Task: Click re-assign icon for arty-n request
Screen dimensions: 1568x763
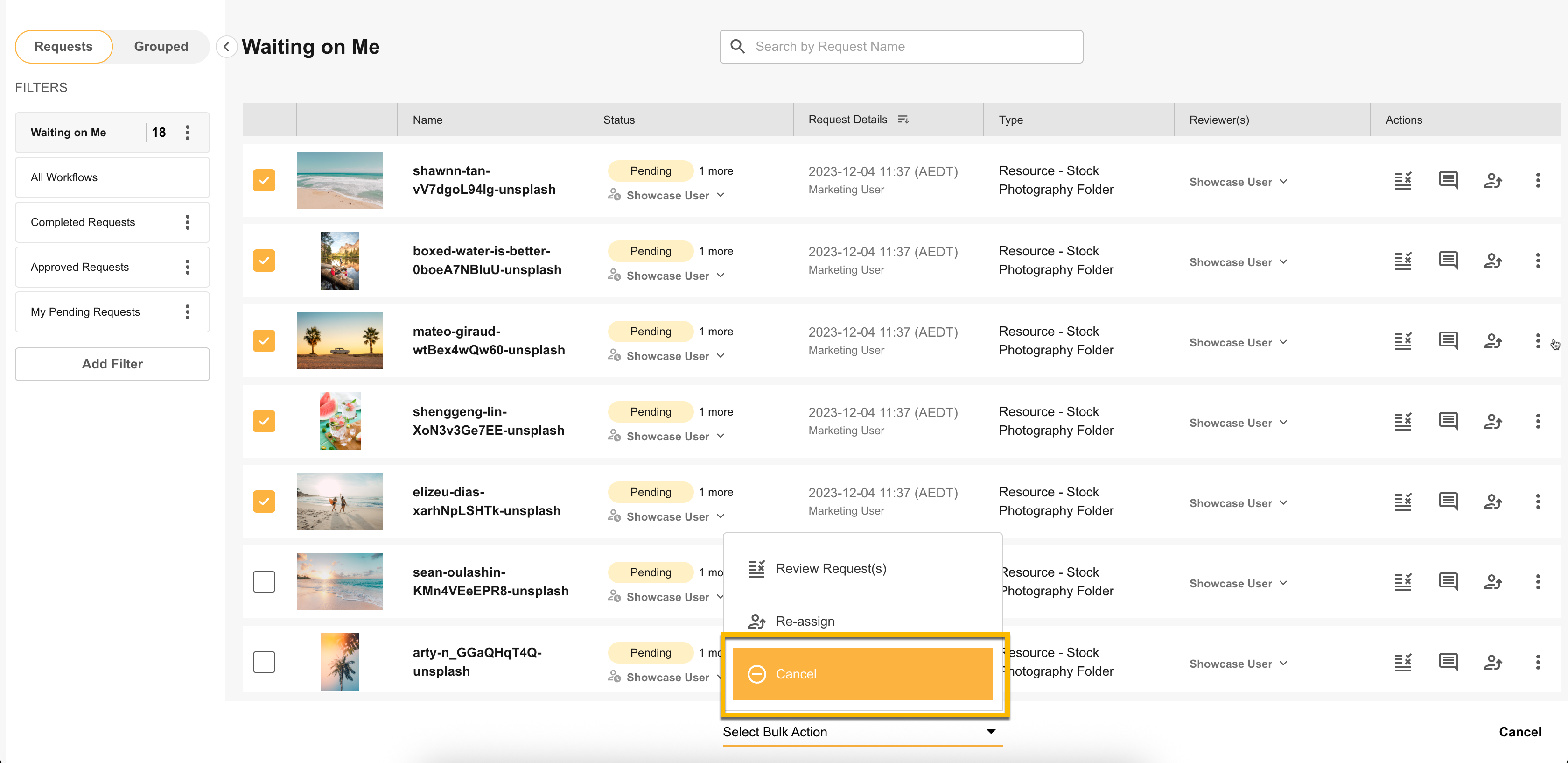Action: click(x=1492, y=663)
